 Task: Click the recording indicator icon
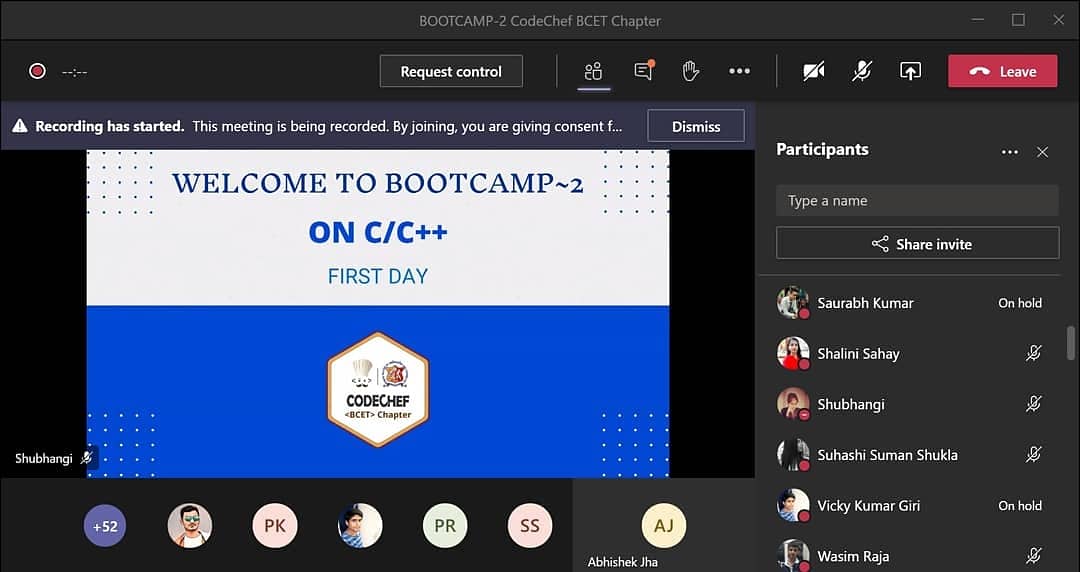coord(37,72)
